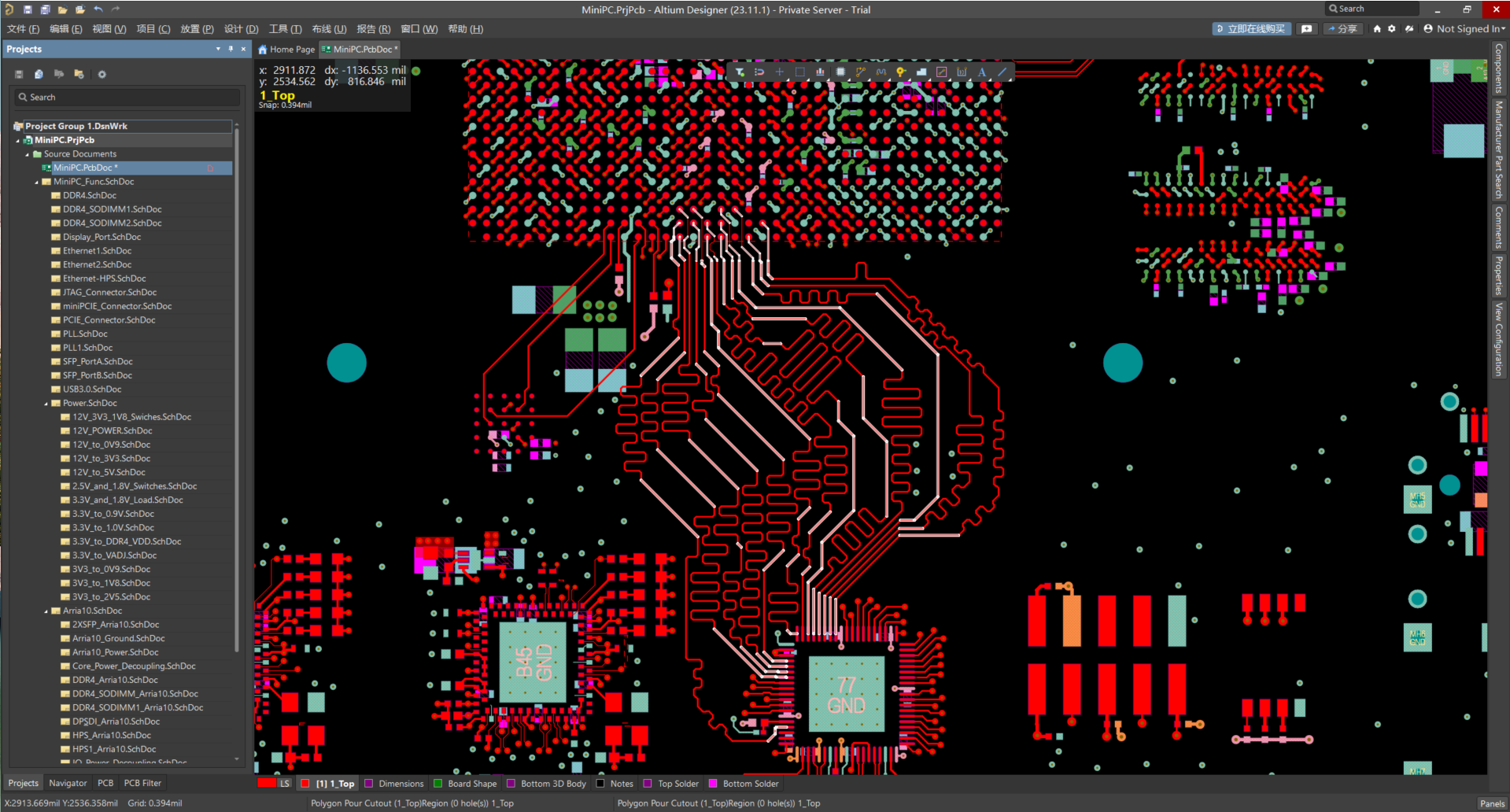The image size is (1510, 812).
Task: Open the Projects panel dropdown arrow
Action: click(x=218, y=49)
